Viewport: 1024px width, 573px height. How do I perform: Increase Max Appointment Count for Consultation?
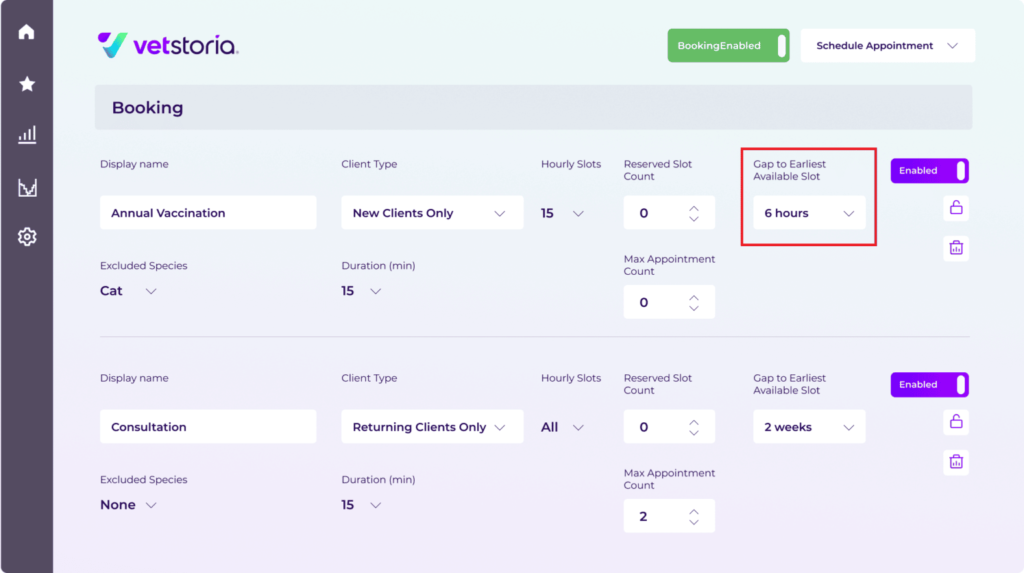click(x=694, y=510)
